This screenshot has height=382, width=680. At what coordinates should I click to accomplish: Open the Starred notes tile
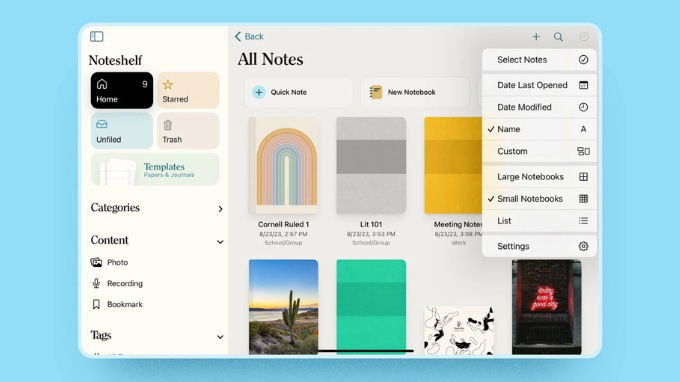coord(188,90)
